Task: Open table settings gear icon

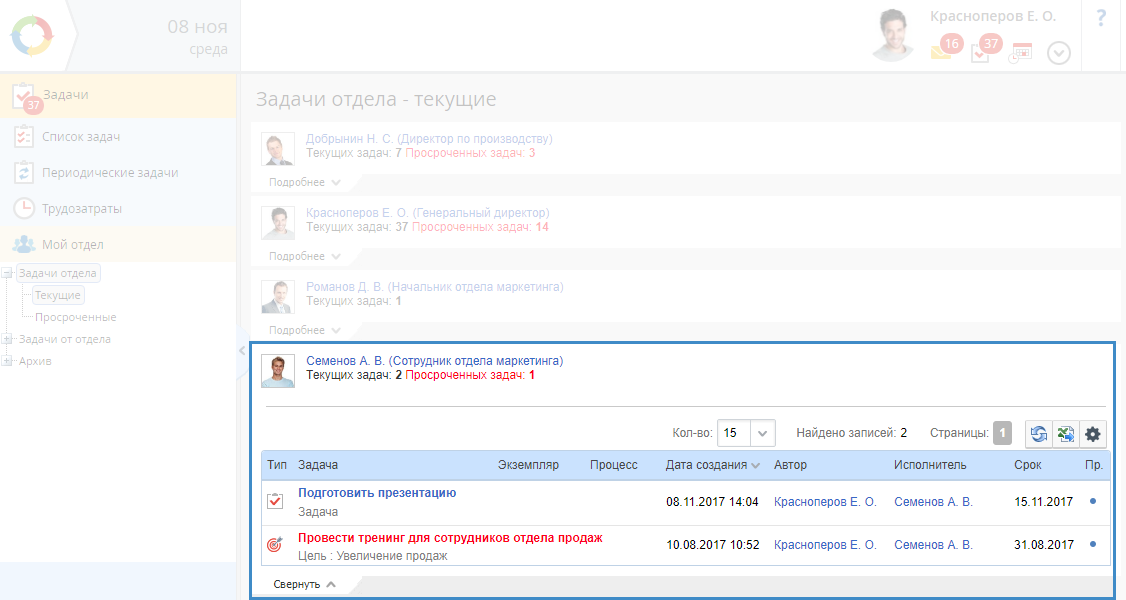Action: (x=1093, y=434)
